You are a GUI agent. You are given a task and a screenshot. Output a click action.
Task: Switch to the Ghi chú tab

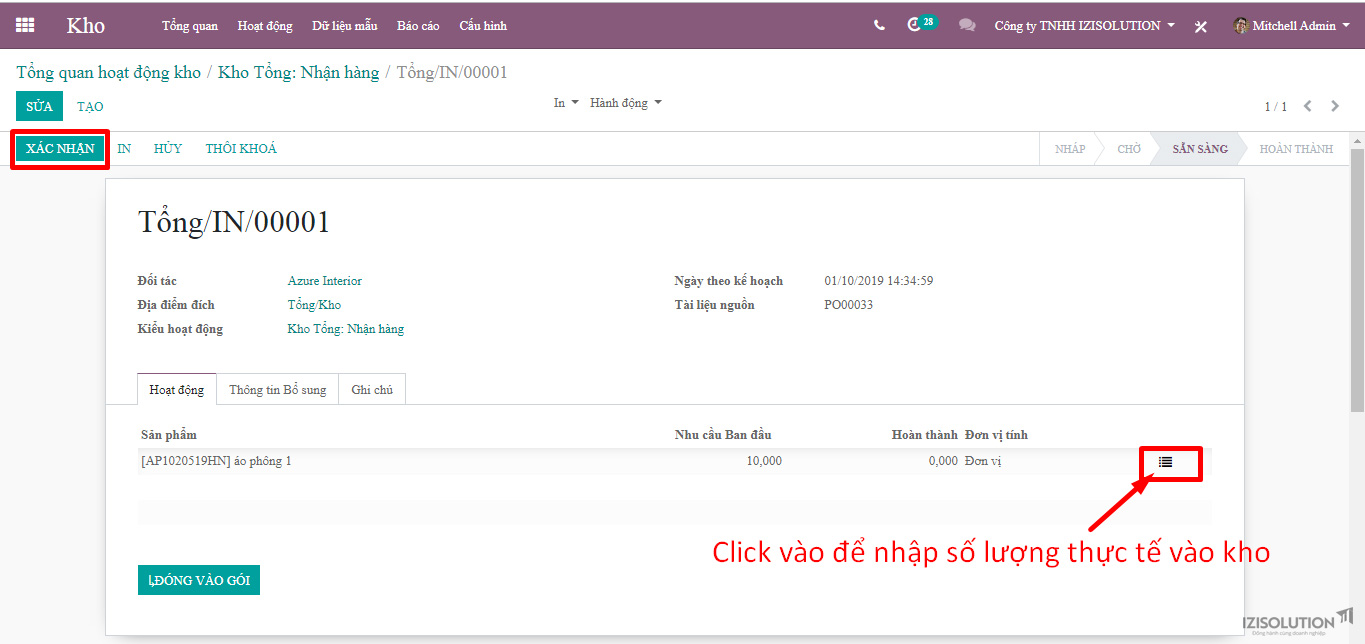point(372,389)
